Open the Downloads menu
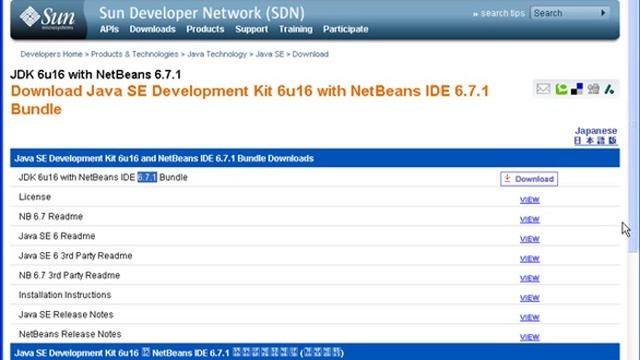This screenshot has width=640, height=360. (152, 29)
